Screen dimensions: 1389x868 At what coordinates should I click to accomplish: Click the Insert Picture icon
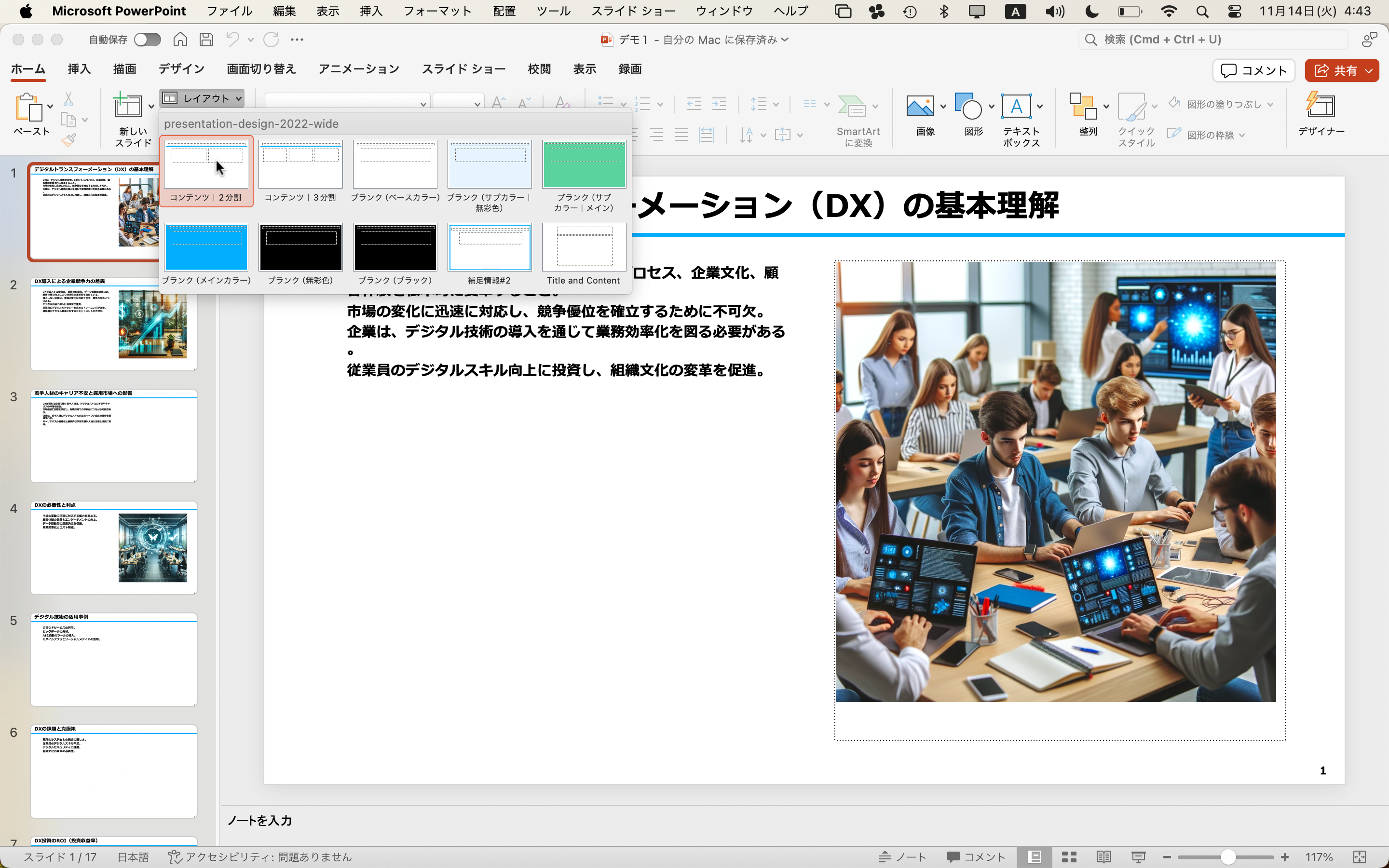(920, 106)
